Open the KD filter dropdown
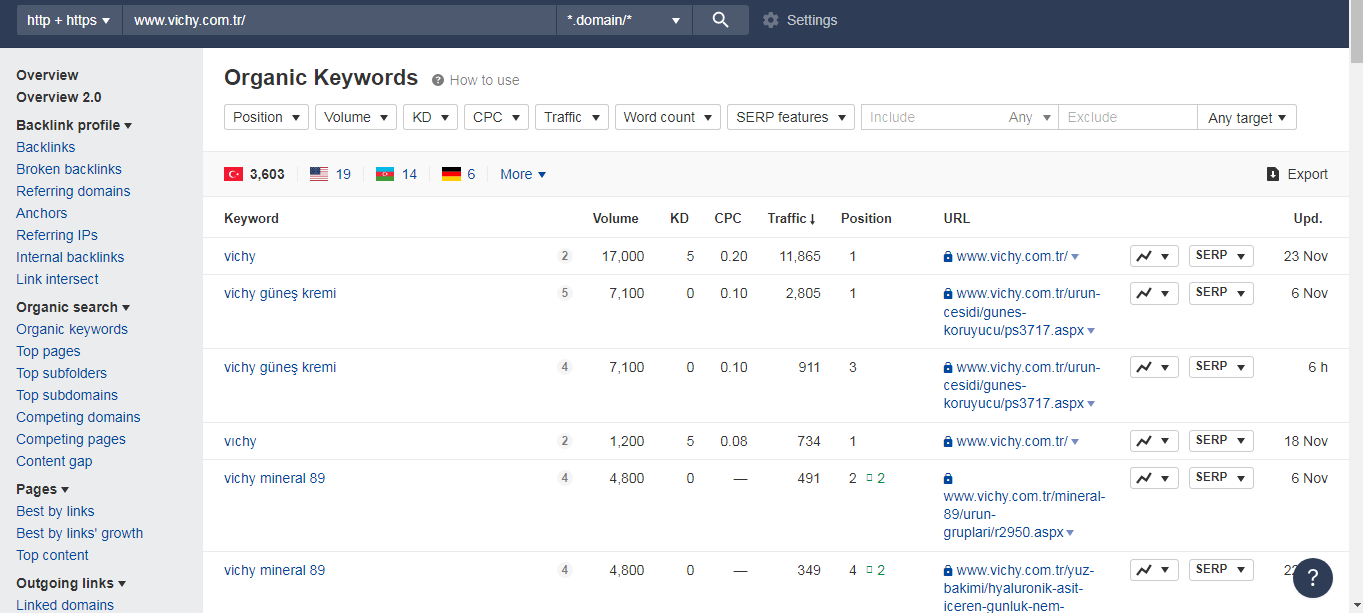This screenshot has height=613, width=1363. tap(431, 117)
